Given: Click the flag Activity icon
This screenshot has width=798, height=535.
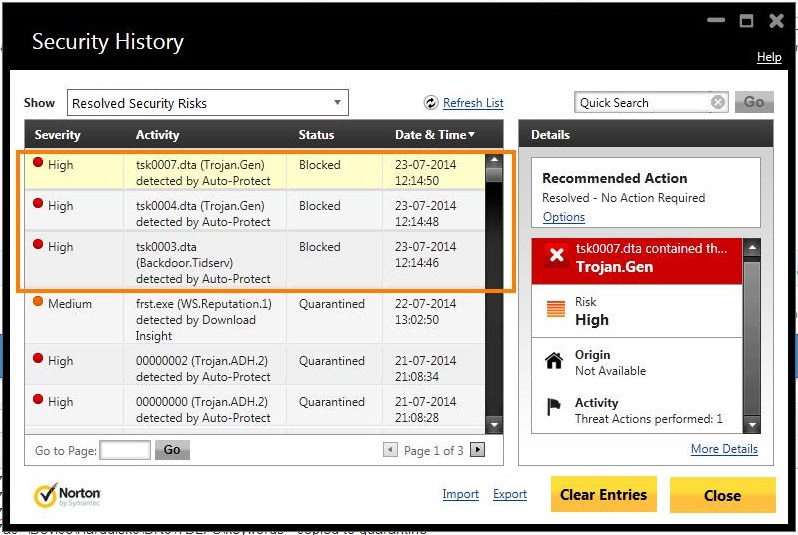Looking at the screenshot, I should pyautogui.click(x=553, y=406).
